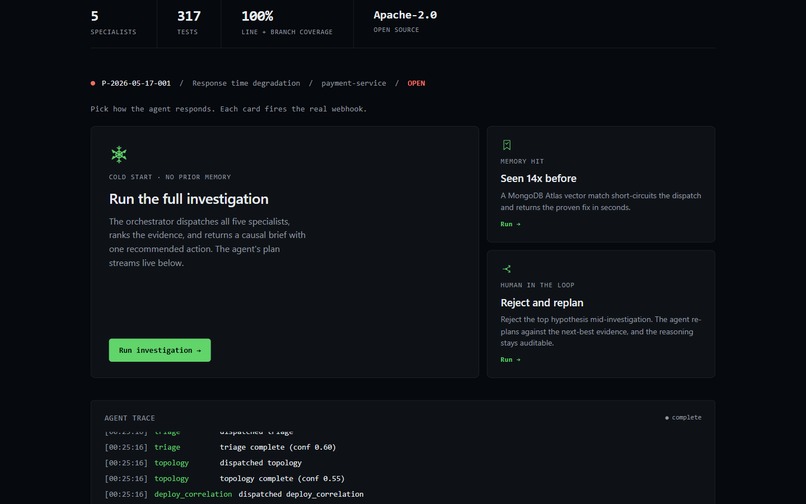Click the Run investigation button

(x=160, y=350)
